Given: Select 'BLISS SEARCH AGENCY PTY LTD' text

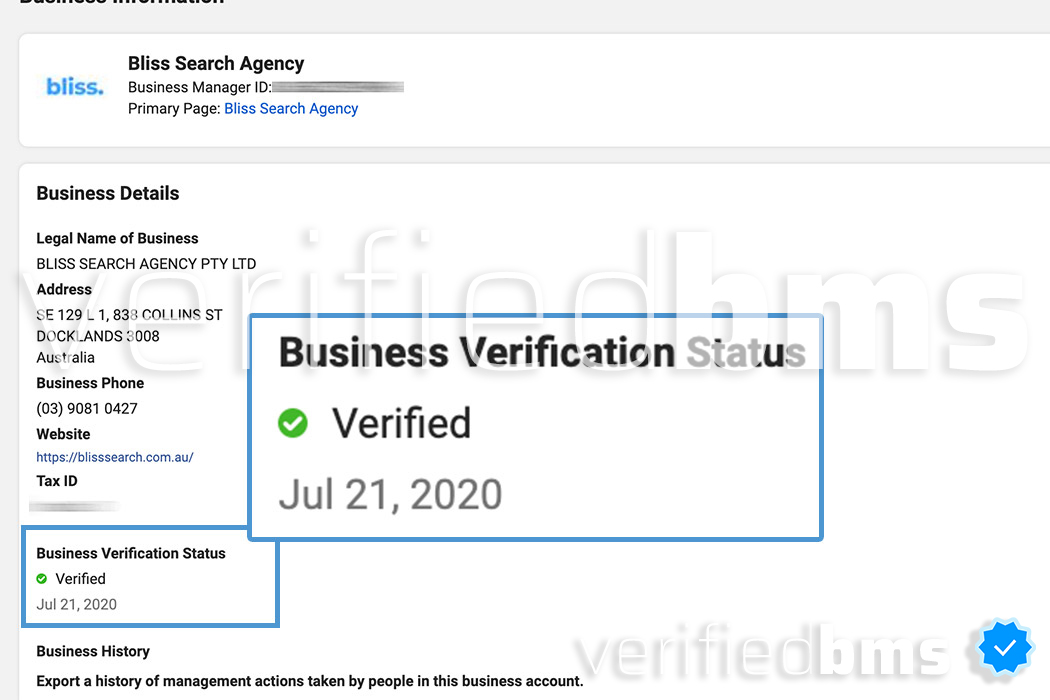Looking at the screenshot, I should click(146, 264).
